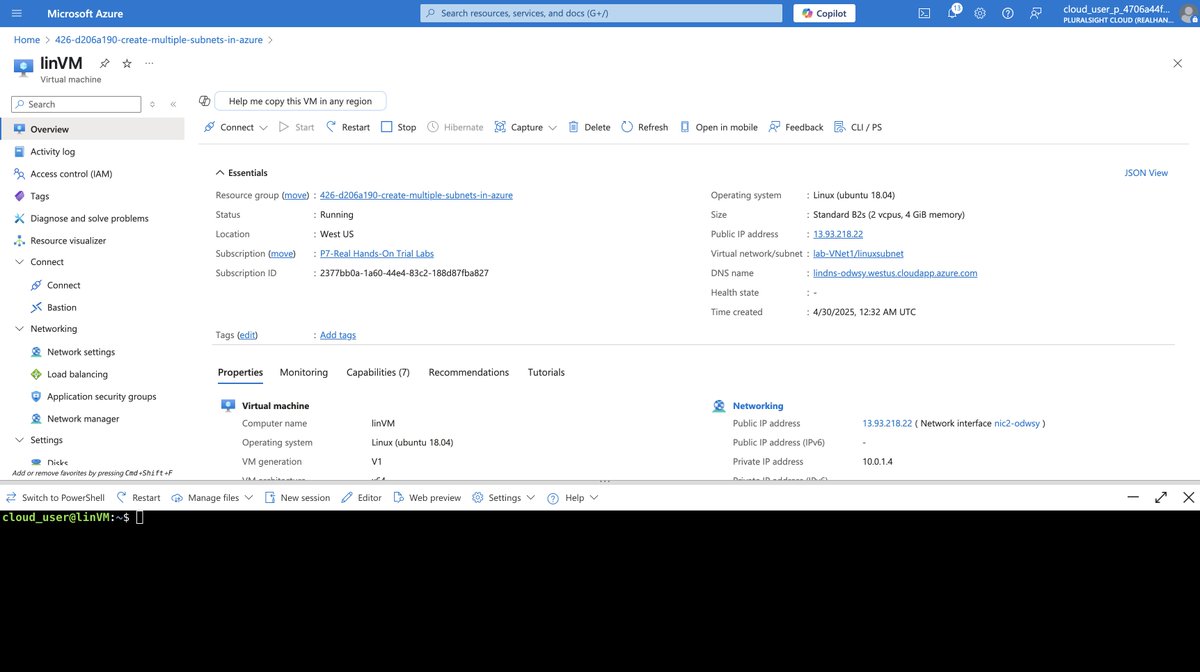This screenshot has height=672, width=1200.
Task: Collapse the Networking sidebar section
Action: [20, 329]
